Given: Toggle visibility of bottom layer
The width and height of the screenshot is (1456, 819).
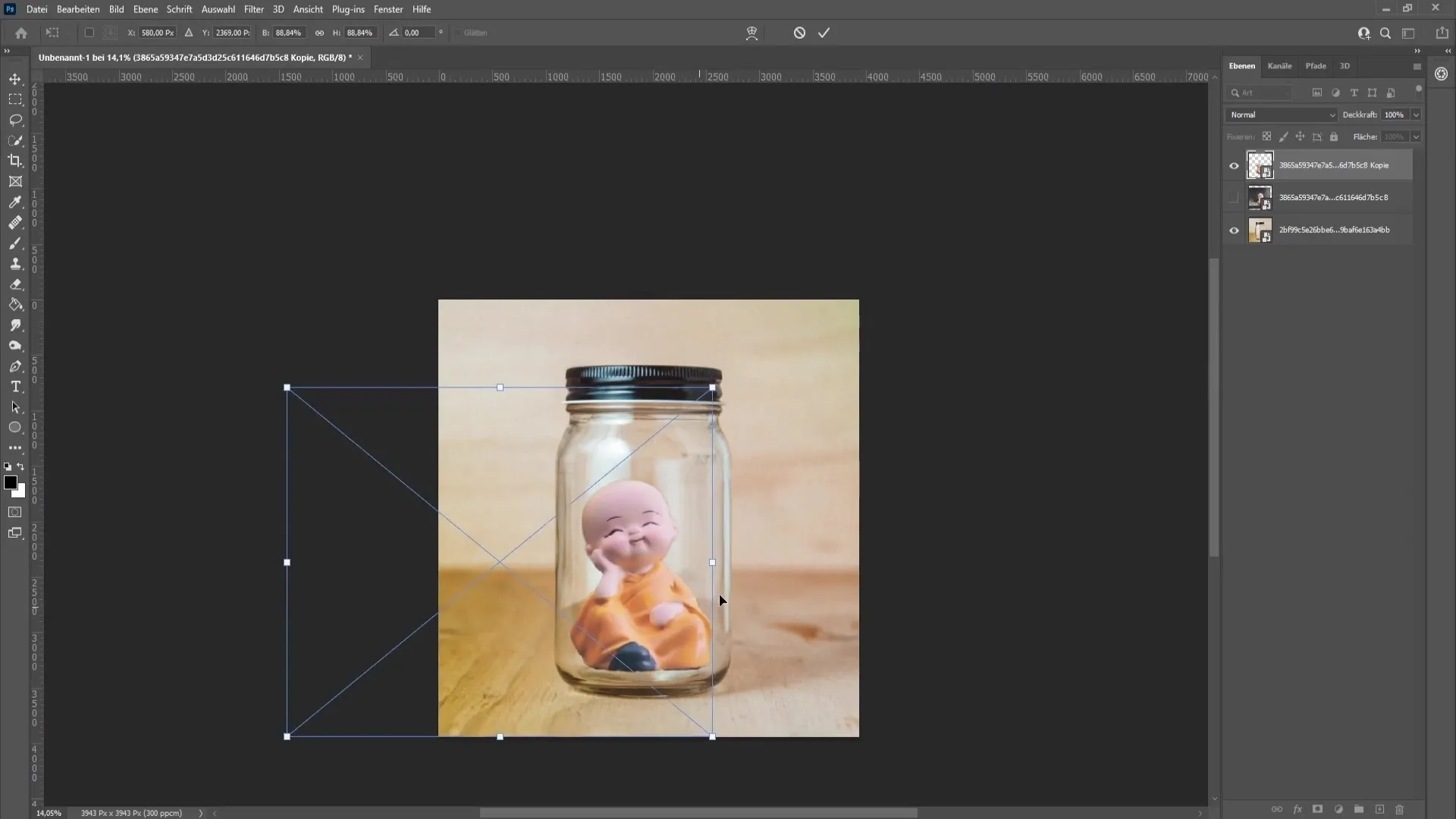Looking at the screenshot, I should (1234, 230).
